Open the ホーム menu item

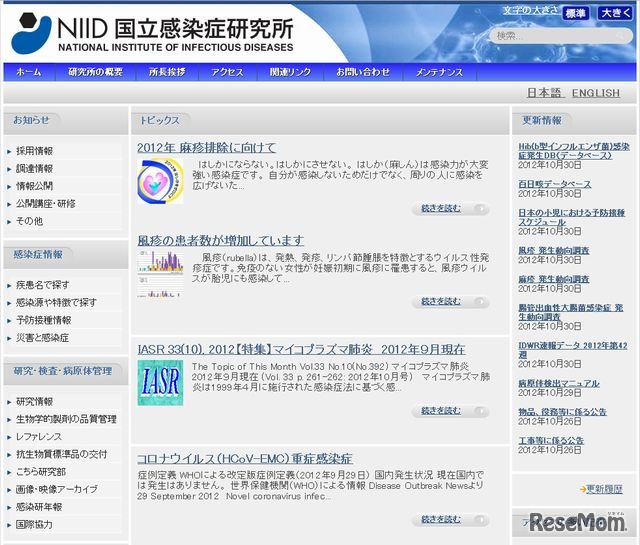[29, 72]
